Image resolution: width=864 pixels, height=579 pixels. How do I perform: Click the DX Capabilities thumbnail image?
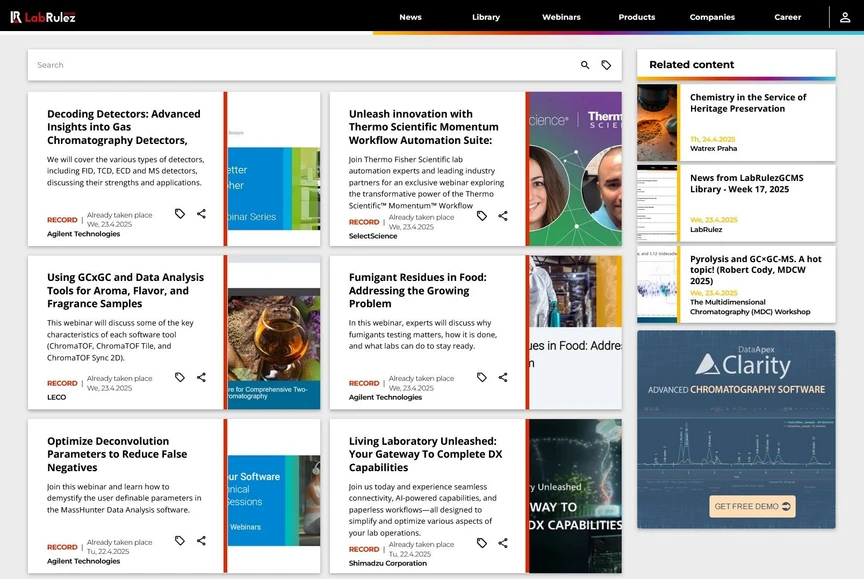pyautogui.click(x=575, y=496)
